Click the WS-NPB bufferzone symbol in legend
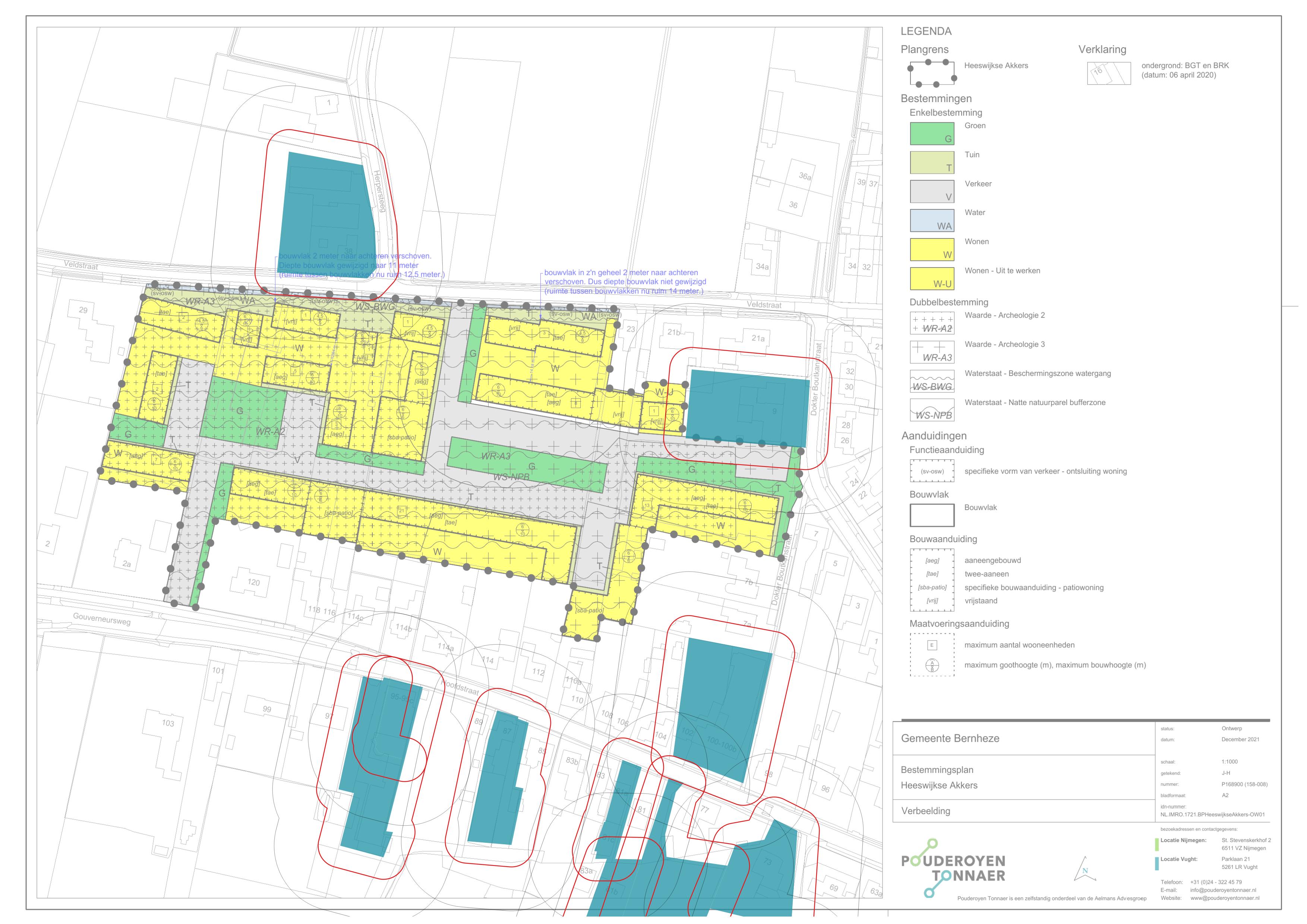The width and height of the screenshot is (1307, 924). (932, 410)
